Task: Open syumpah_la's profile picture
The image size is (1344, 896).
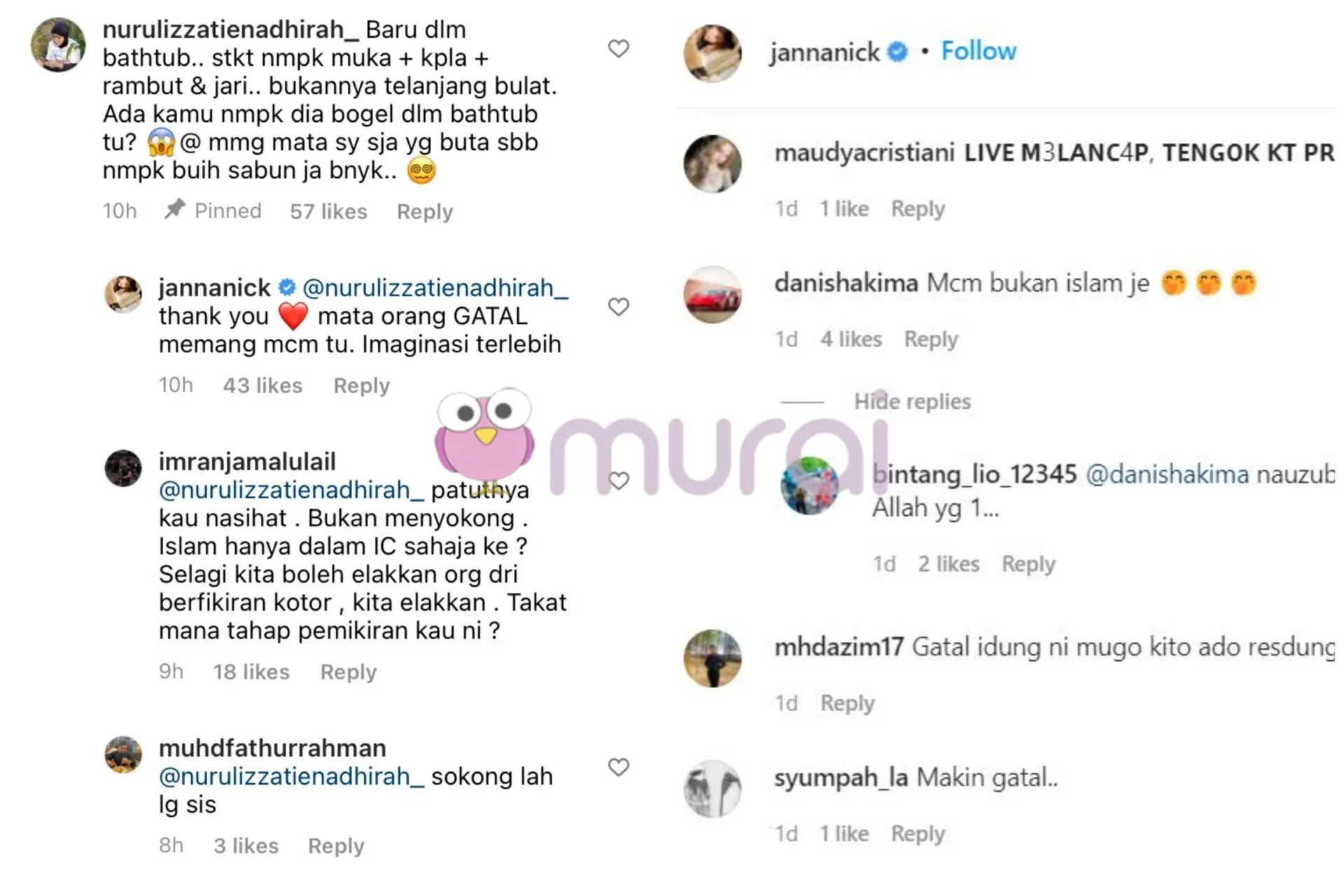Action: tap(713, 789)
